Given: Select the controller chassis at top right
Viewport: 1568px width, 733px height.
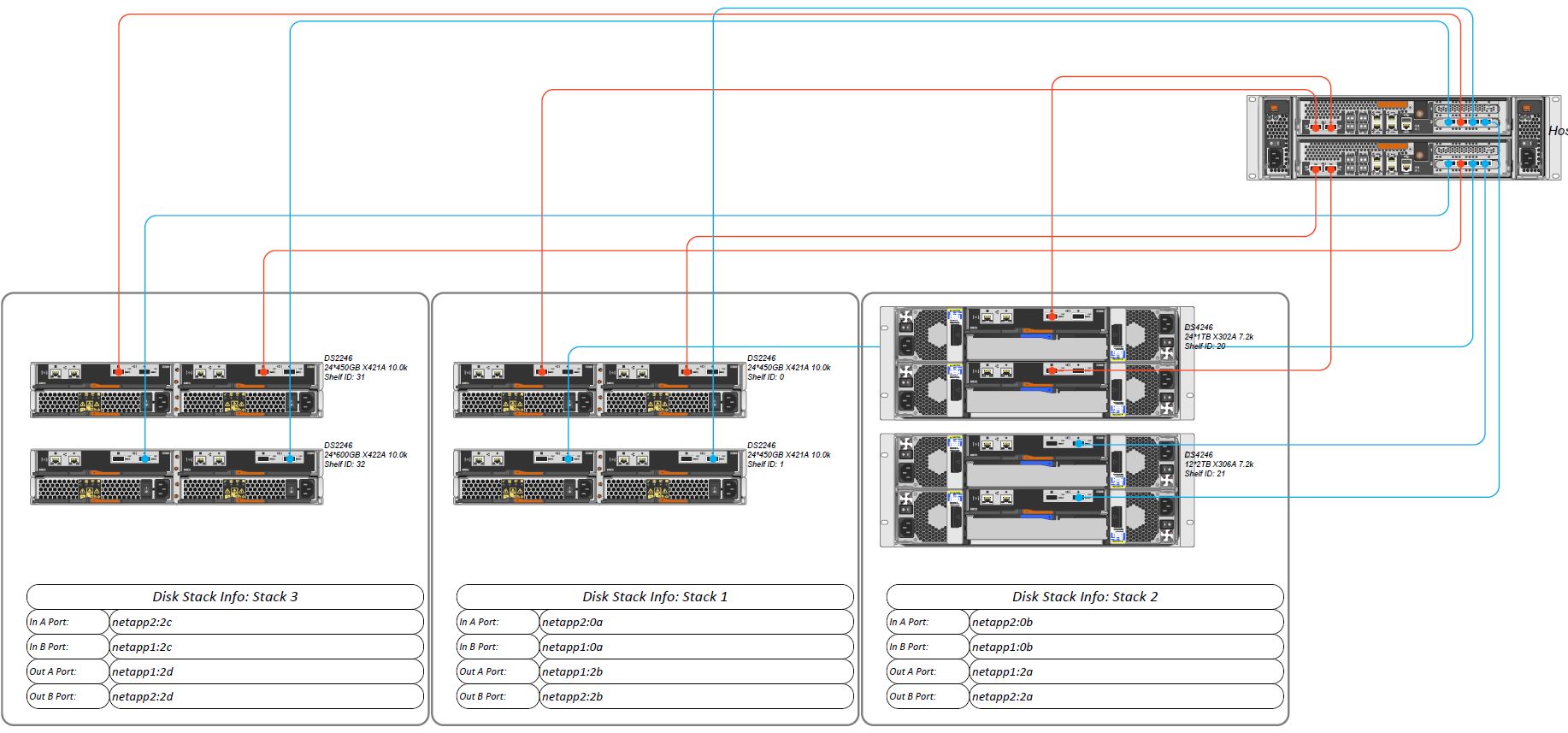Looking at the screenshot, I should click(x=1397, y=139).
